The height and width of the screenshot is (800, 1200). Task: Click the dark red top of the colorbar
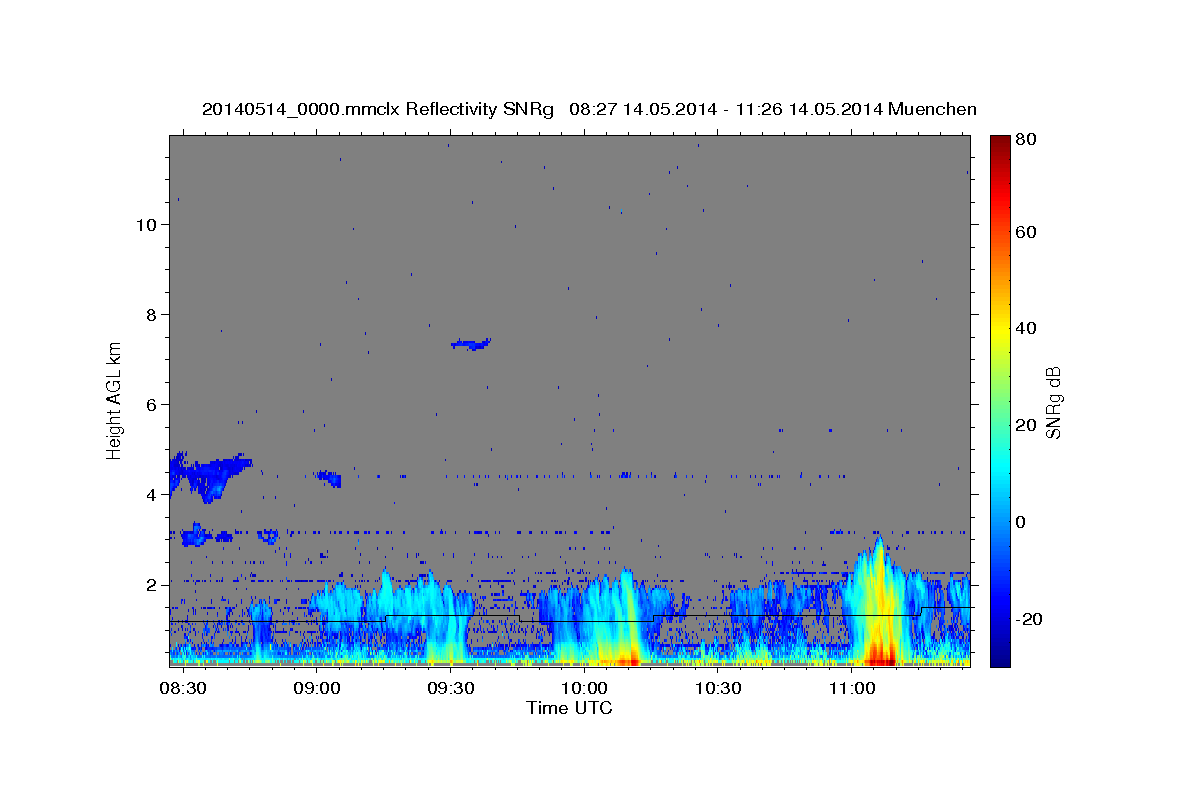pyautogui.click(x=999, y=141)
